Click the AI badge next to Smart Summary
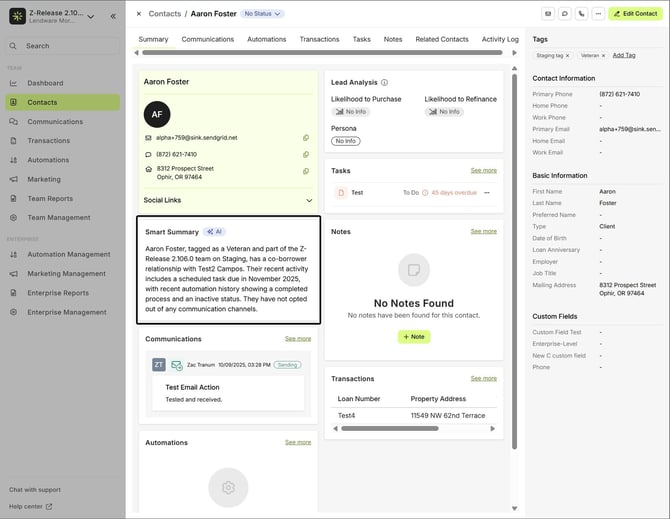The height and width of the screenshot is (519, 670). click(215, 232)
